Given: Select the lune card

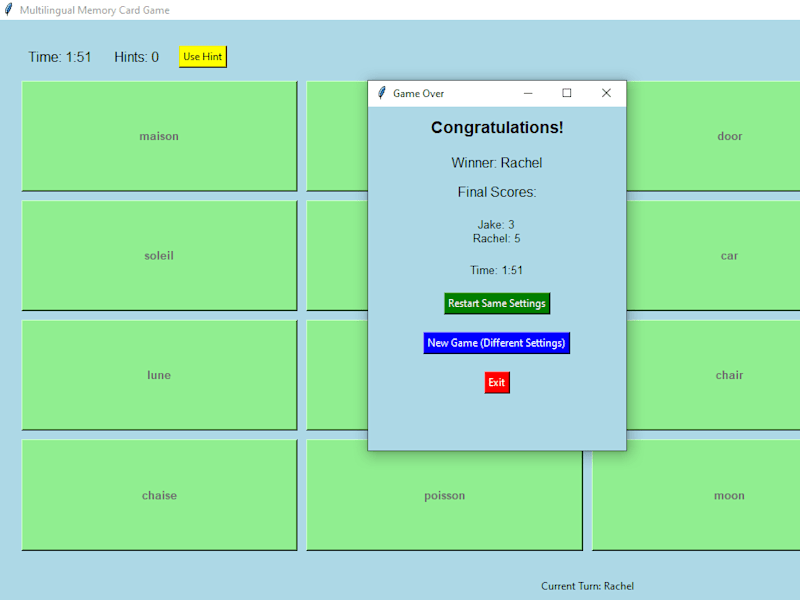Looking at the screenshot, I should 159,375.
